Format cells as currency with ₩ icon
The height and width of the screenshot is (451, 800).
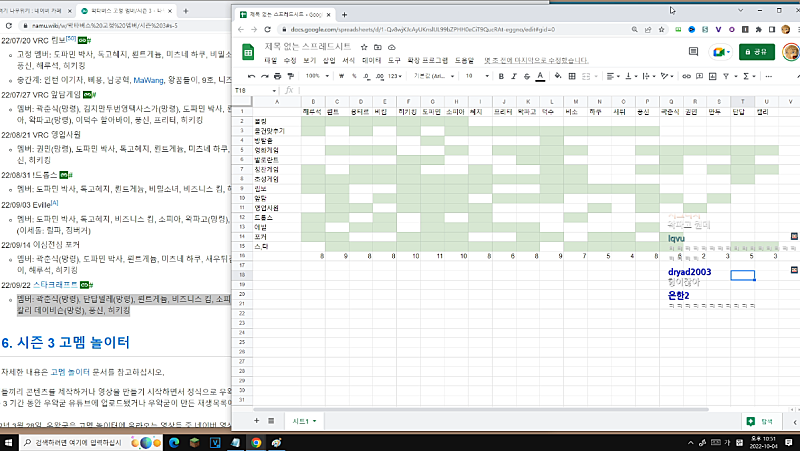341,76
